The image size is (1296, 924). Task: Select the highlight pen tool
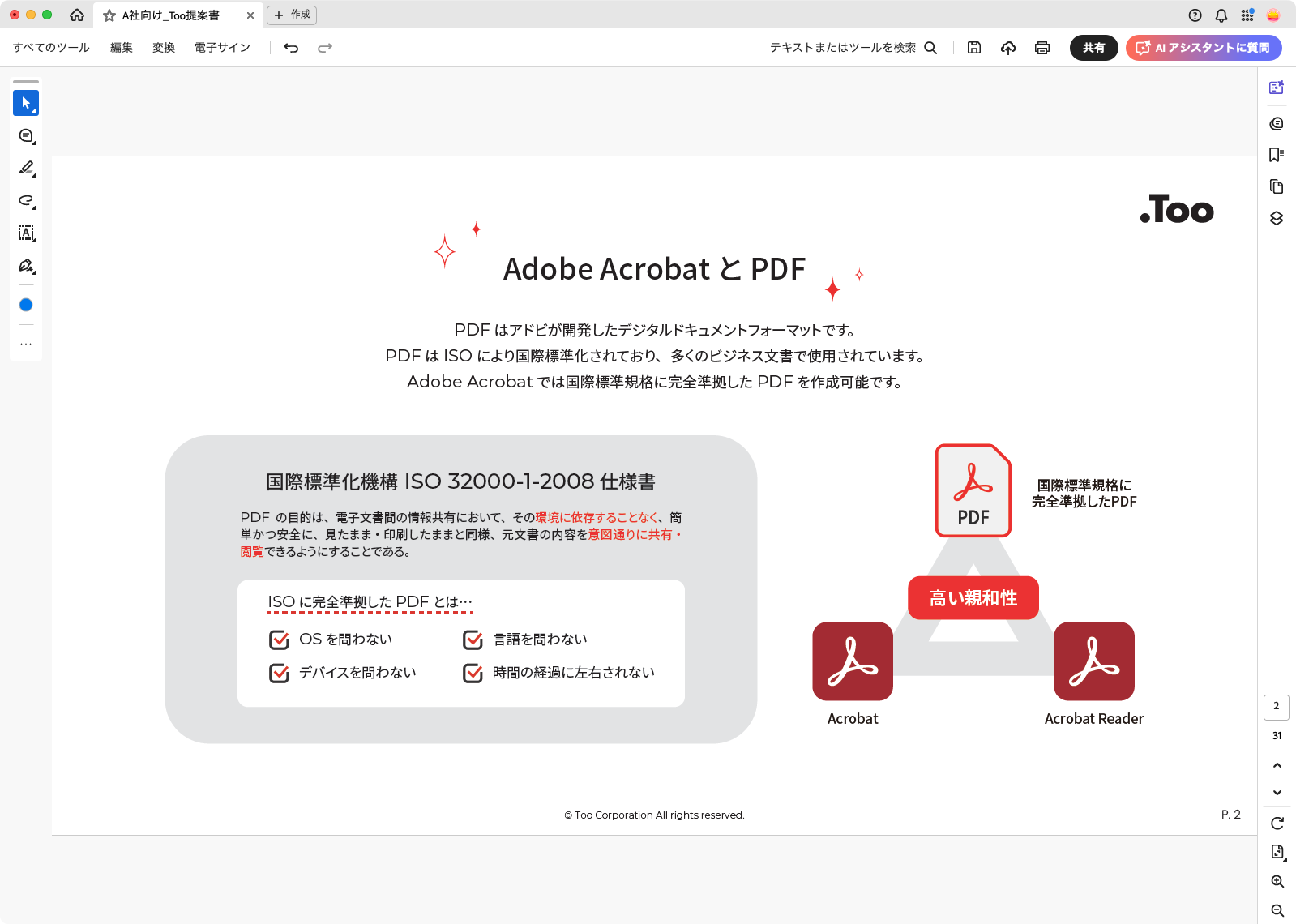click(x=26, y=168)
